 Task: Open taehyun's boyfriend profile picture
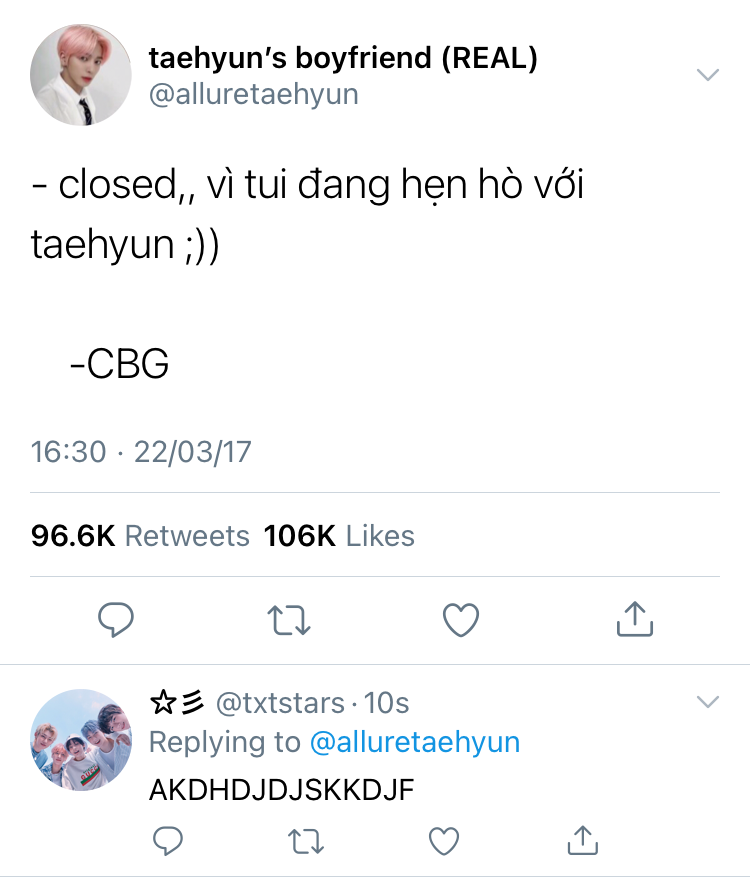(x=81, y=74)
